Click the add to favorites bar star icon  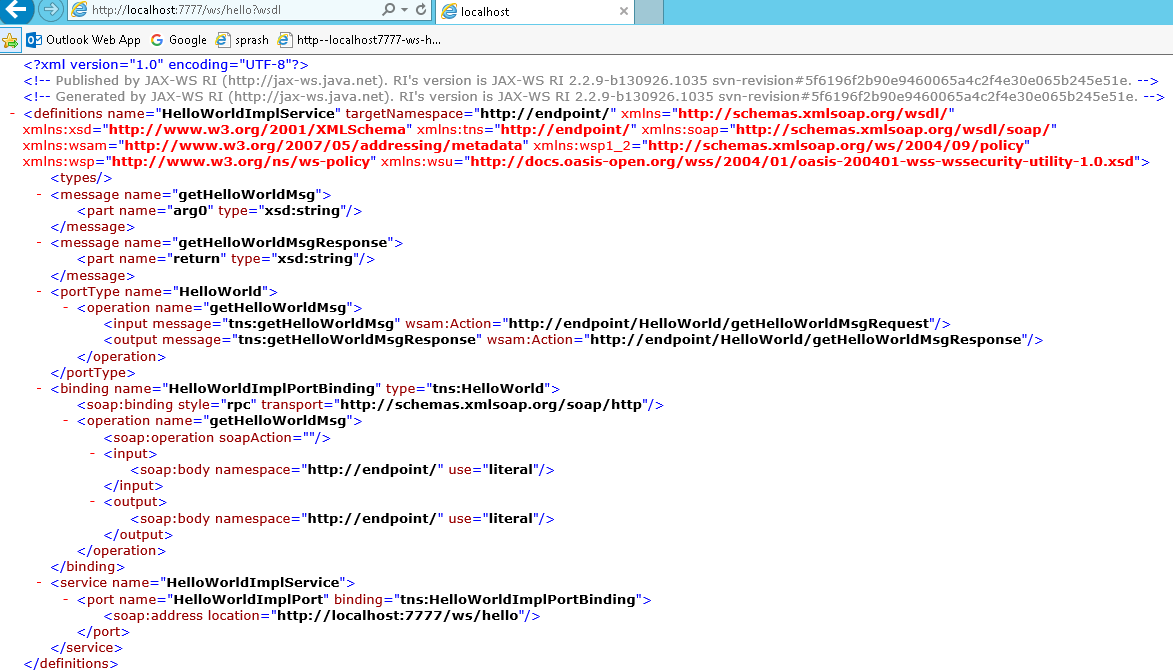click(10, 40)
